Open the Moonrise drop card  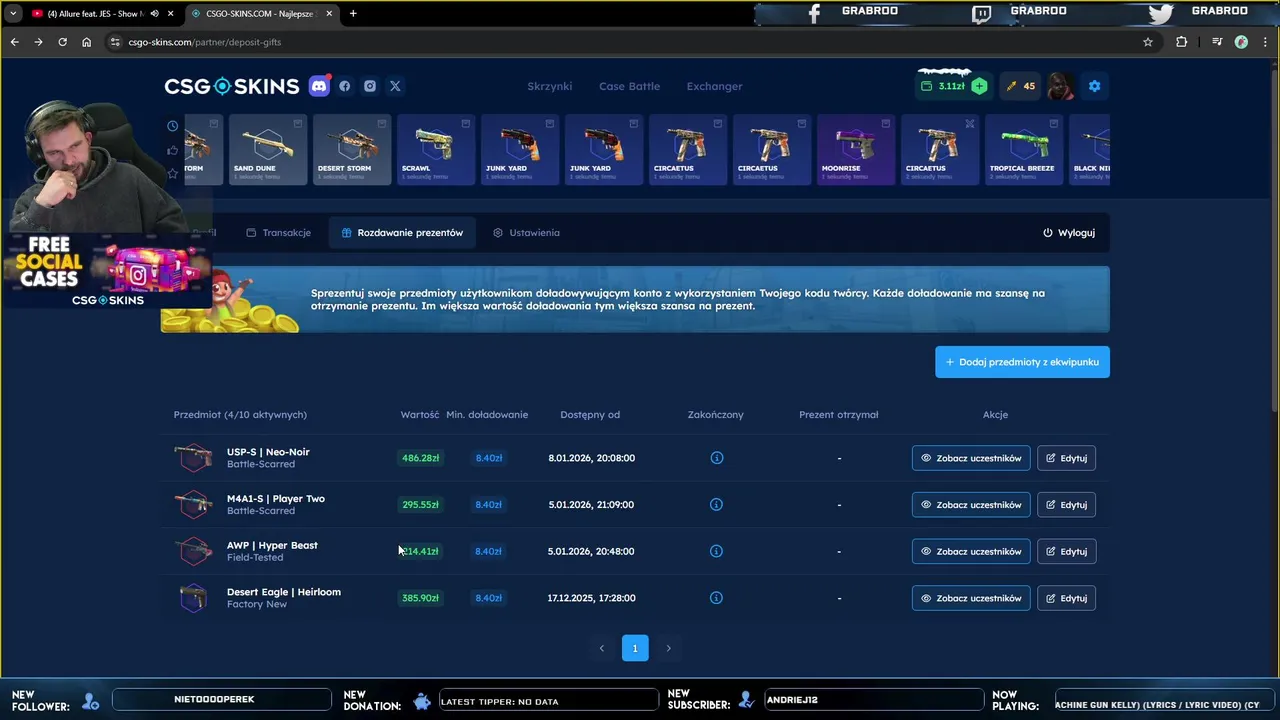point(856,149)
